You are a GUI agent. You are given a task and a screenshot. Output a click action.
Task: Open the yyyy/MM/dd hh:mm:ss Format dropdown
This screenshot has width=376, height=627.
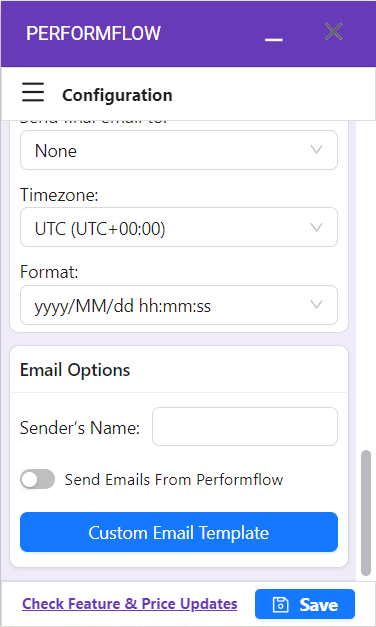click(x=179, y=305)
